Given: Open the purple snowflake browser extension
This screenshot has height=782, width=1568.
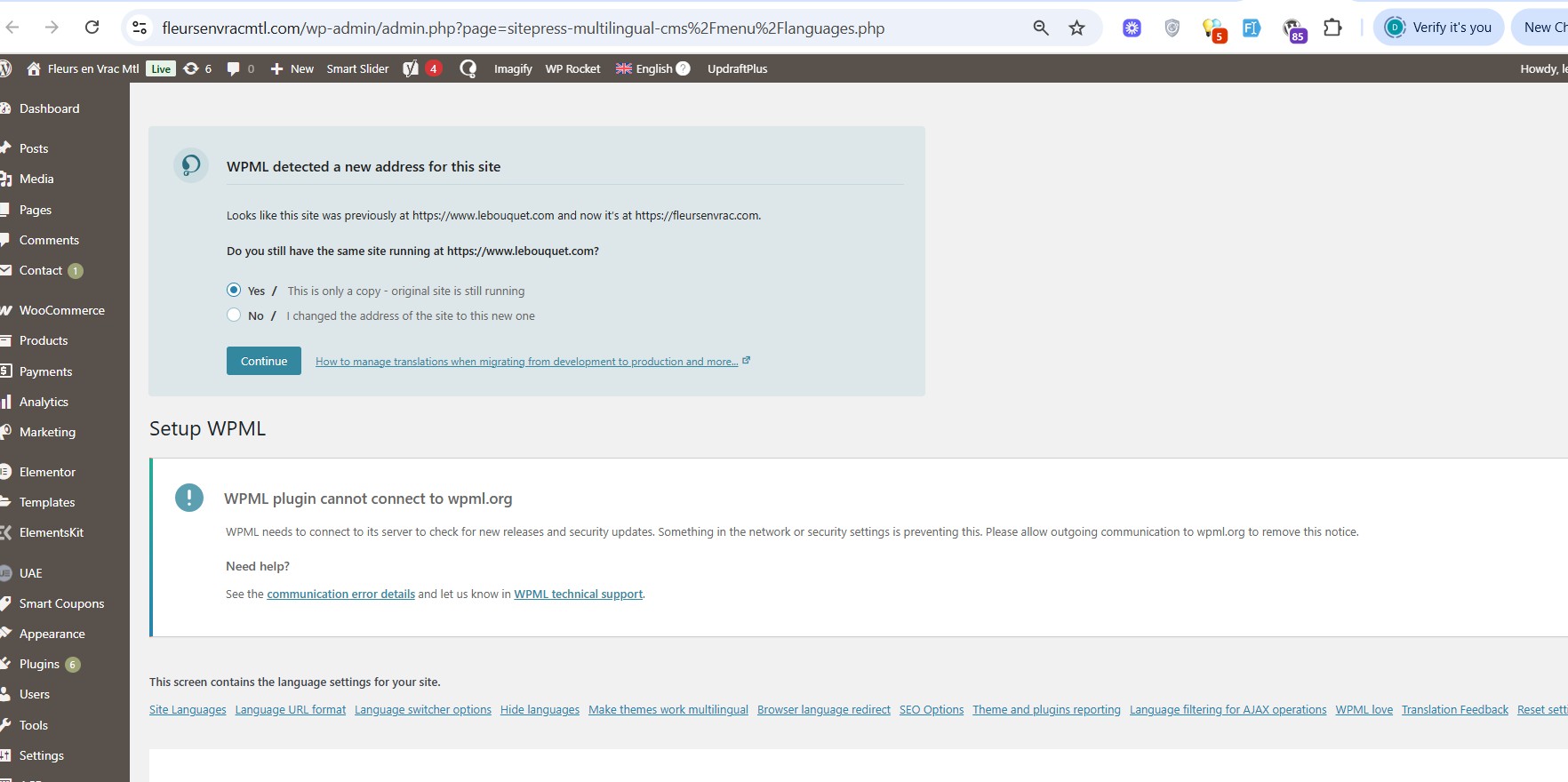Looking at the screenshot, I should (1132, 28).
